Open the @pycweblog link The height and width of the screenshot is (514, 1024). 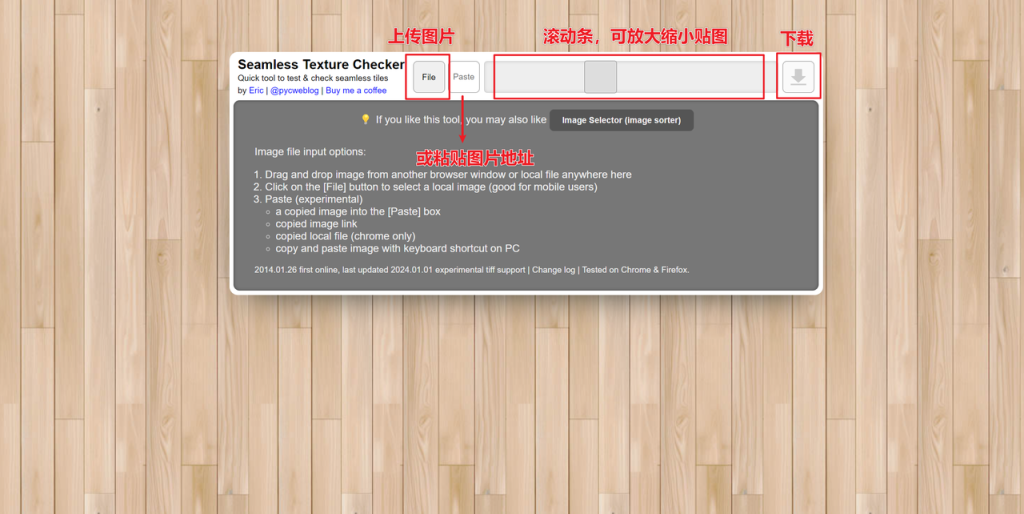point(295,90)
